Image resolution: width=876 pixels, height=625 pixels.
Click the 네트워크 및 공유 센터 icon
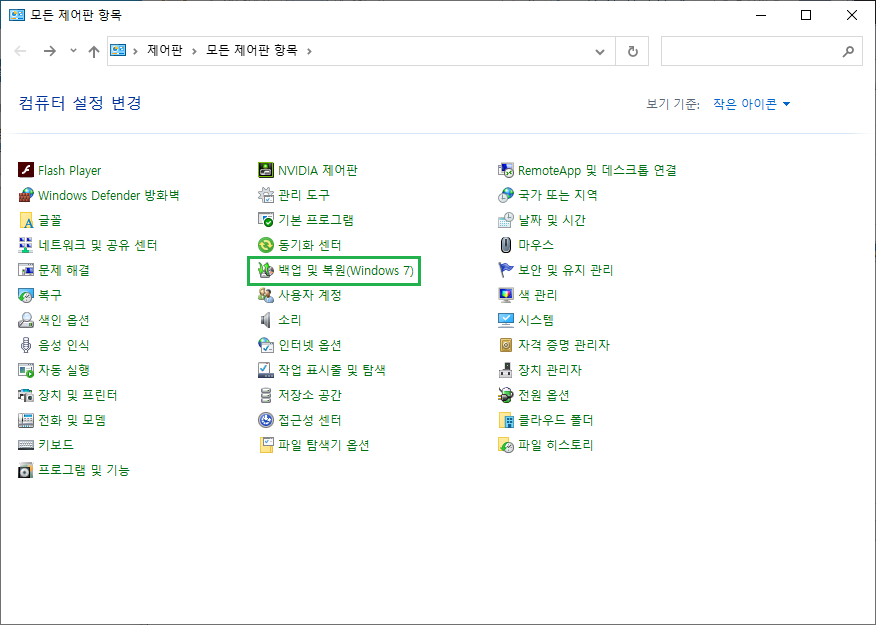26,245
